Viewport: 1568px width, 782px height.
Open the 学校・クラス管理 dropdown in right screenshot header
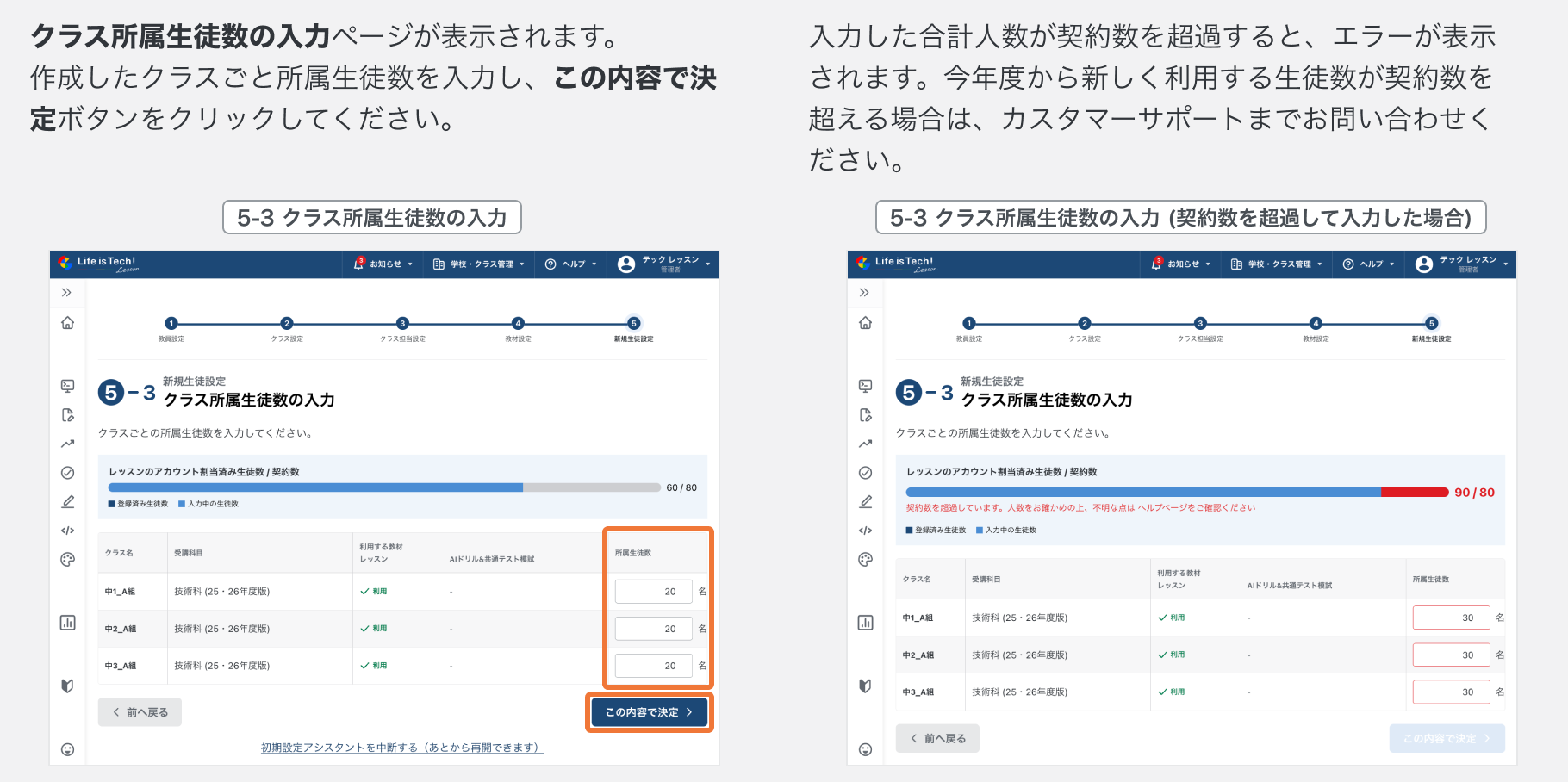(x=1276, y=264)
